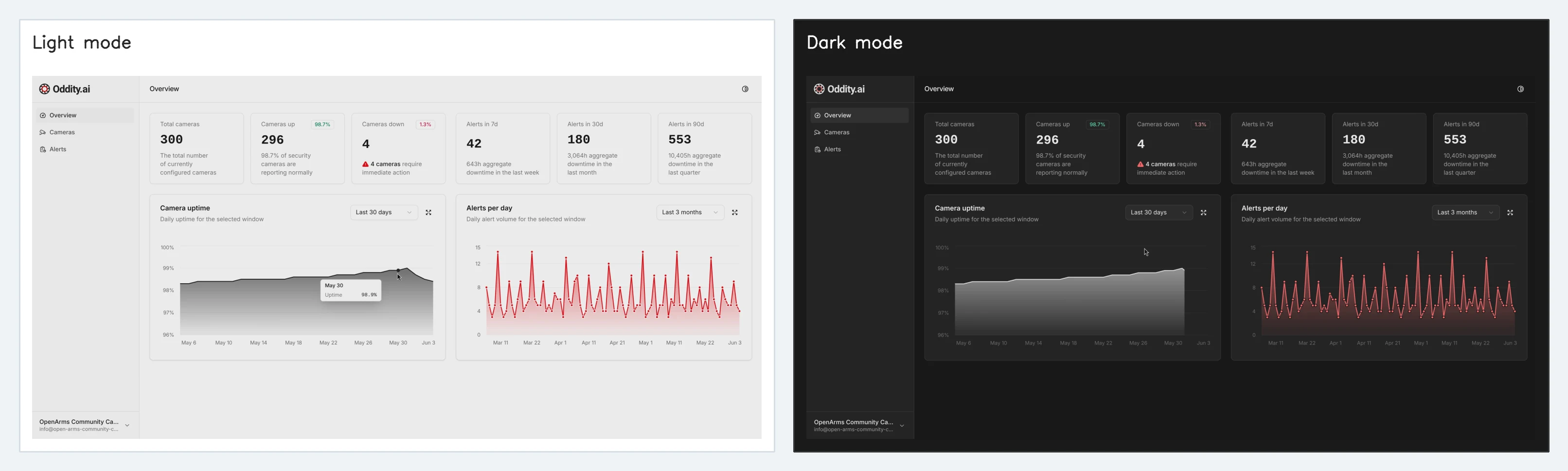Click 643h aggregate downtime text, light mode
This screenshot has height=471, width=1568.
click(503, 169)
